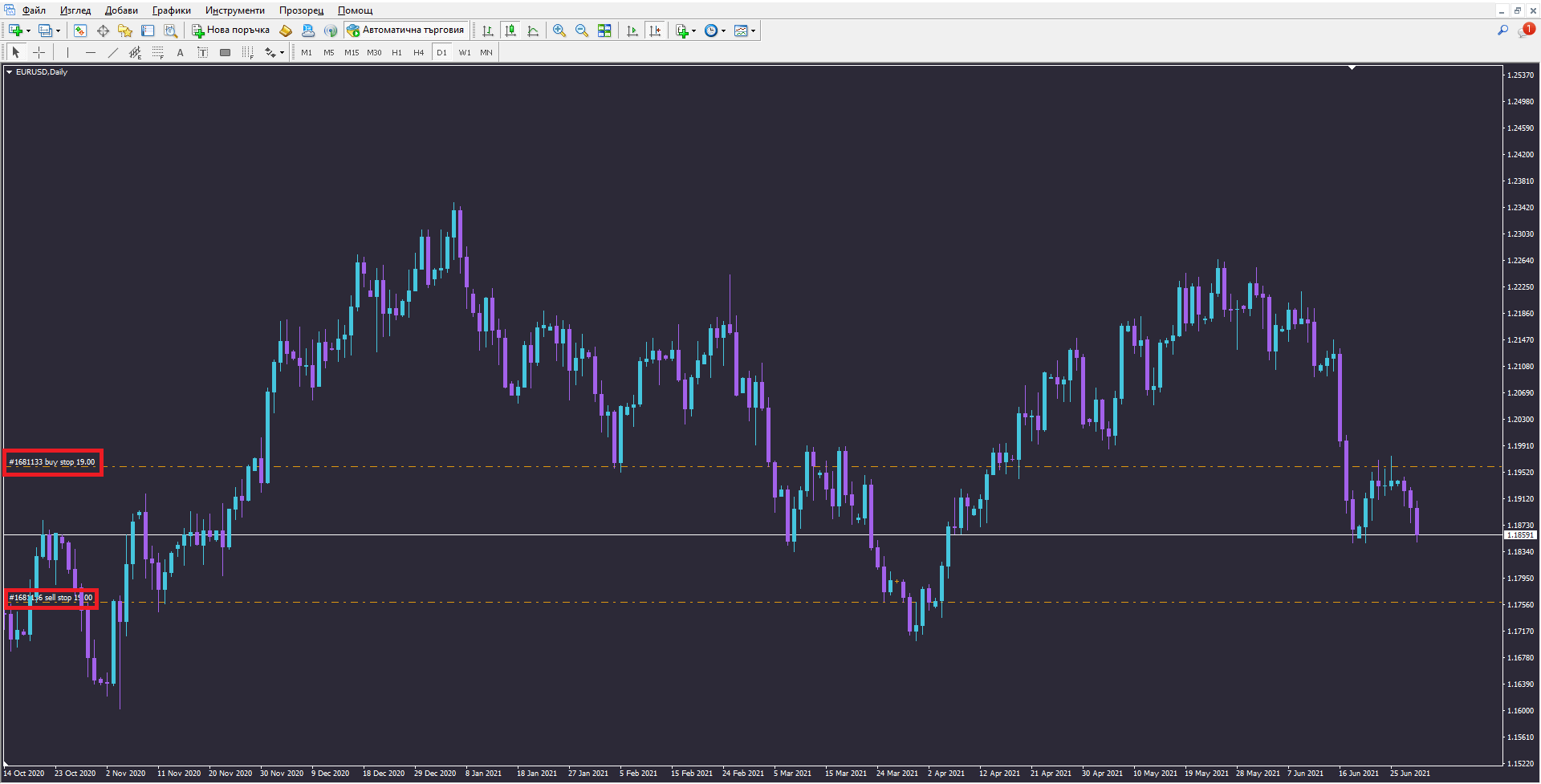Select the Text tool (A)
This screenshot has width=1541, height=784.
180,52
